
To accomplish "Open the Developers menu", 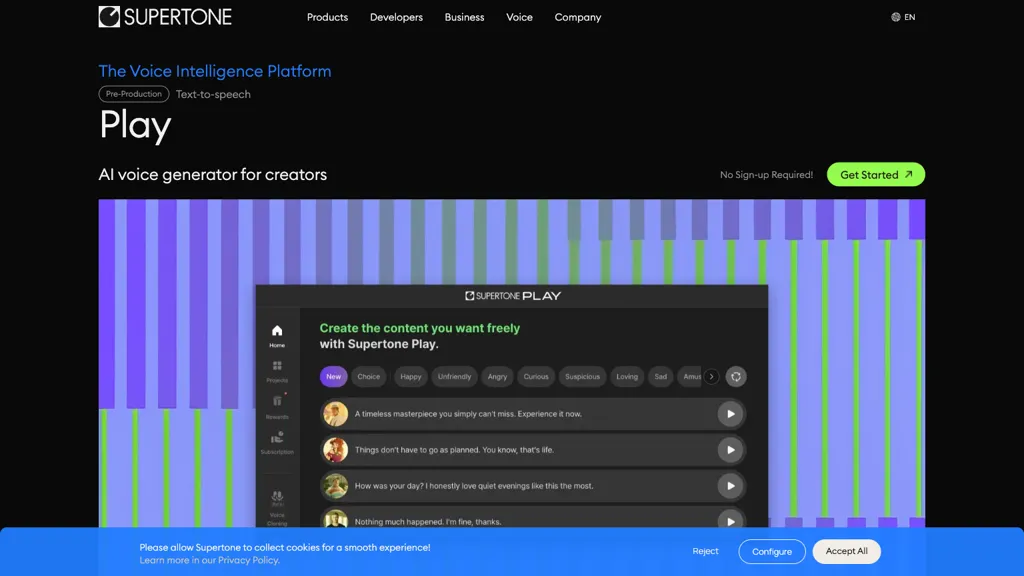I will coord(396,17).
